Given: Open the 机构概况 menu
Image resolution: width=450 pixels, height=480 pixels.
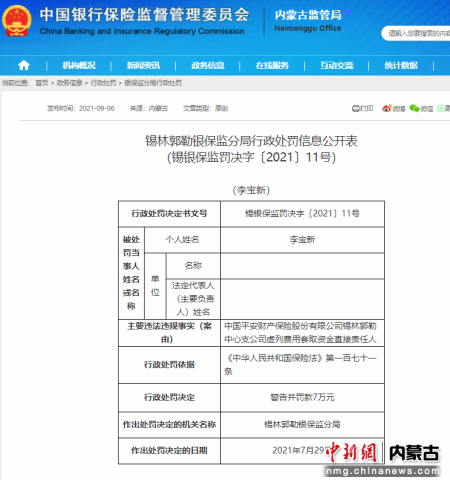Looking at the screenshot, I should pyautogui.click(x=79, y=65).
